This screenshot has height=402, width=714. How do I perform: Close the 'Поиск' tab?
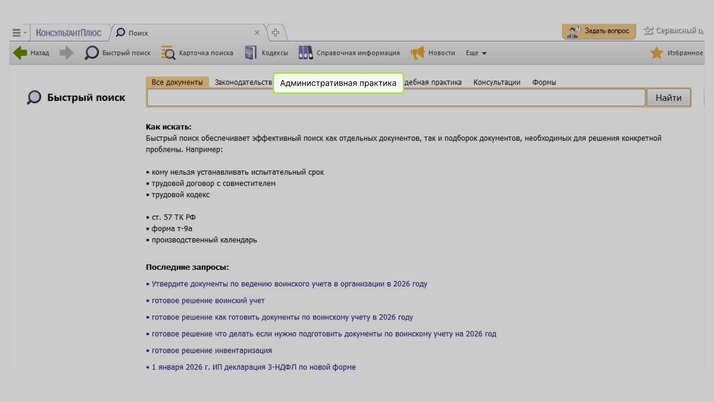257,32
